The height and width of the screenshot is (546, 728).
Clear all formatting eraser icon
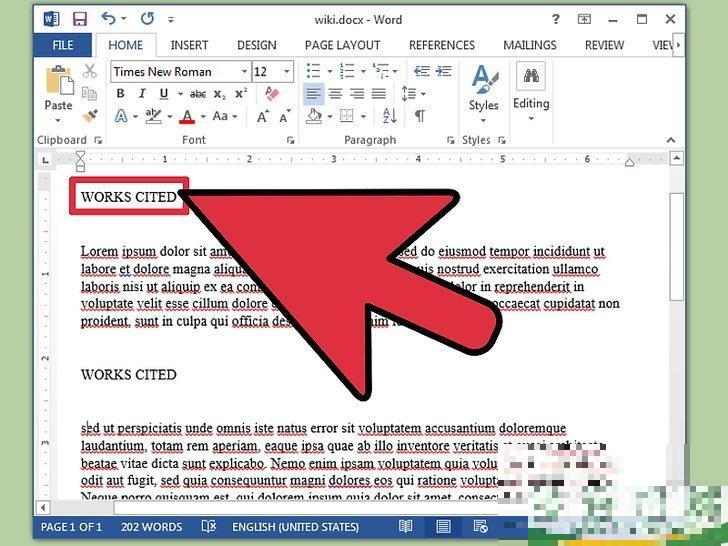[272, 93]
